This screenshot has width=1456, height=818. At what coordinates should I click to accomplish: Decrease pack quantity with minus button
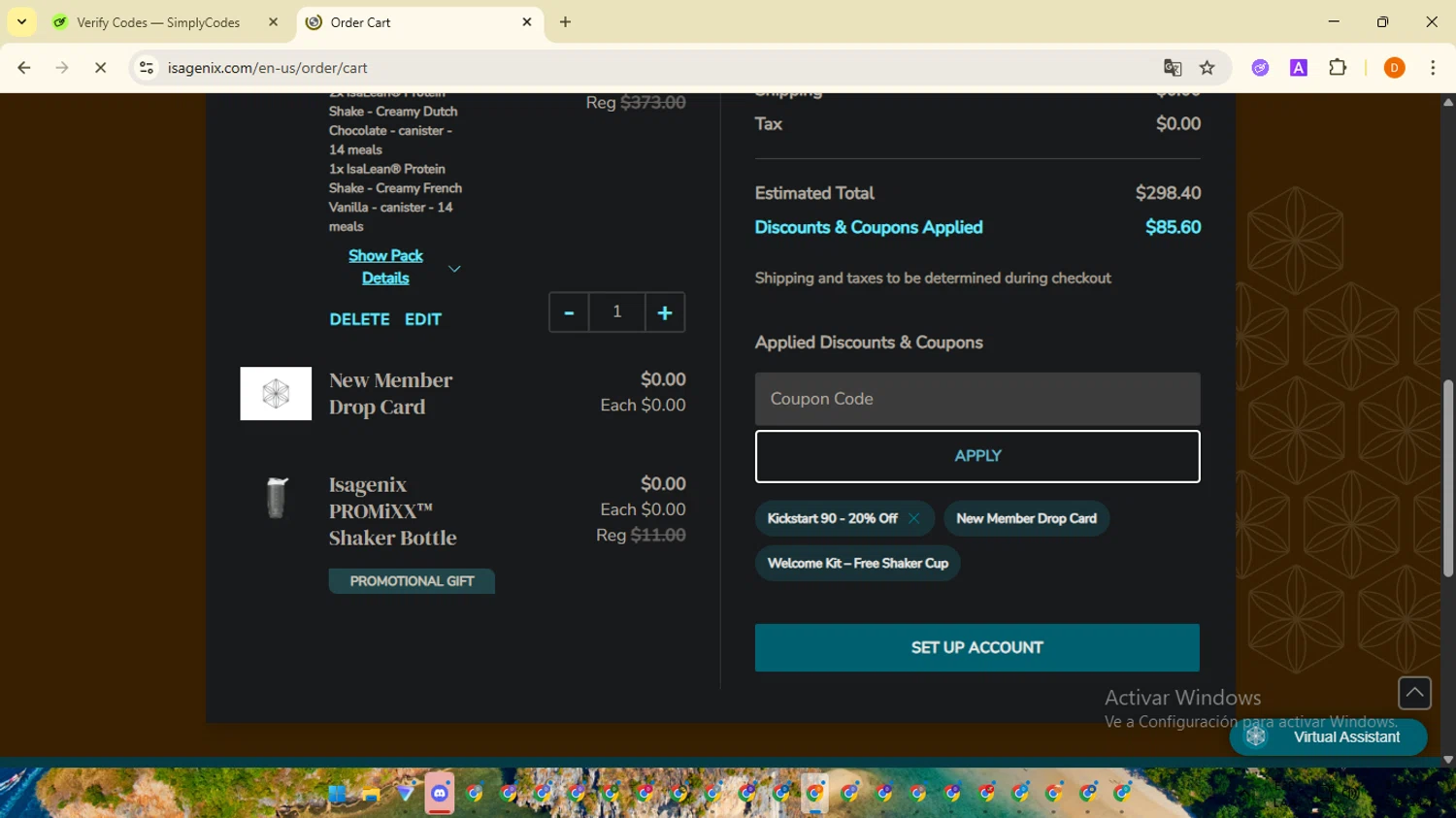point(569,312)
